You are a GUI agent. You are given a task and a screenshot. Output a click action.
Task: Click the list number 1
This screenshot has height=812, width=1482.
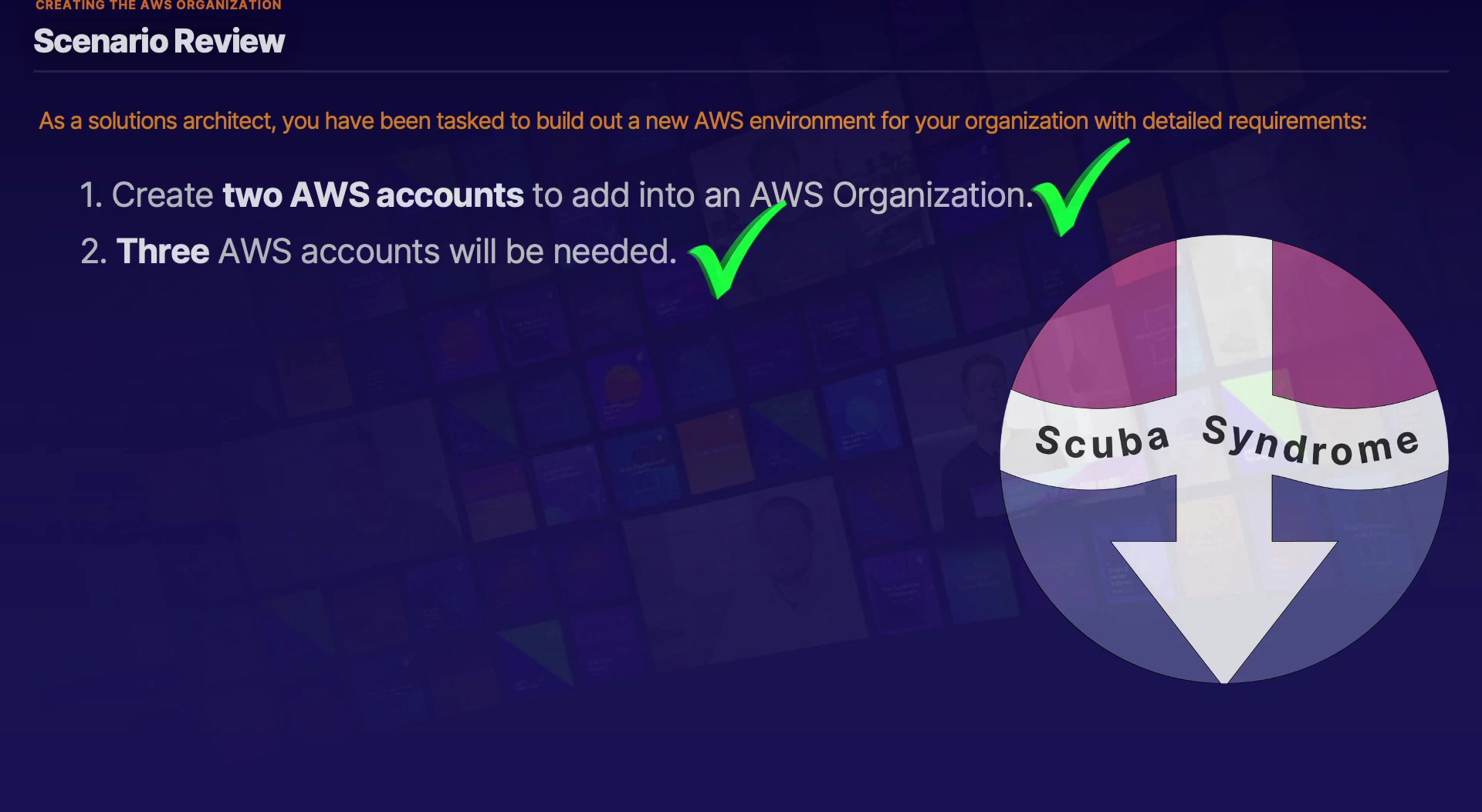[x=91, y=195]
